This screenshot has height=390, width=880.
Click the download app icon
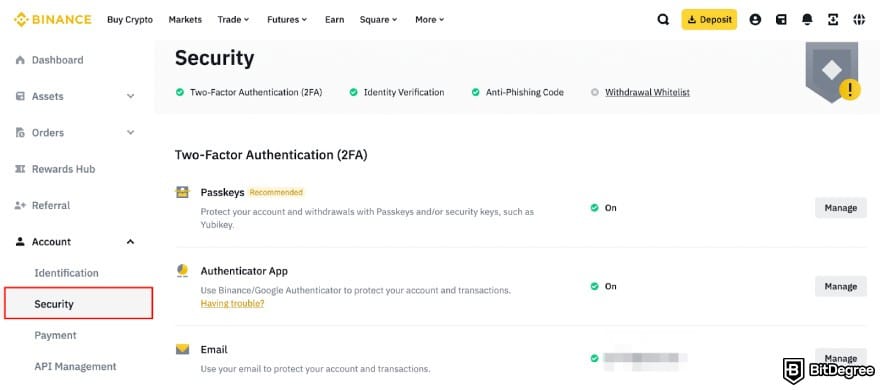833,20
